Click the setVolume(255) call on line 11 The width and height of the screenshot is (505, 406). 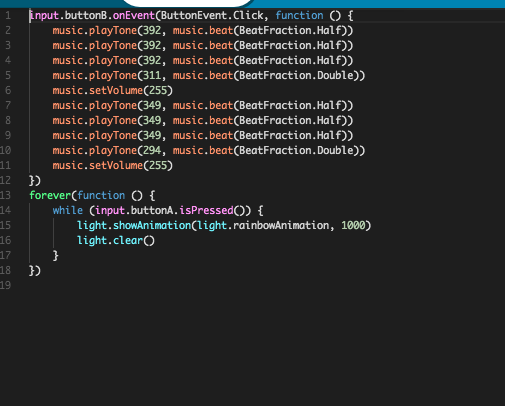(112, 166)
